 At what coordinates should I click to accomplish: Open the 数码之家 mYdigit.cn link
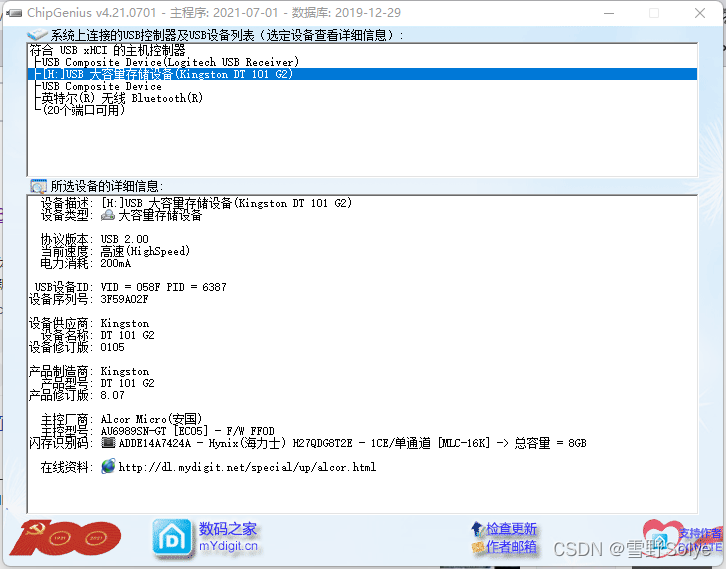(228, 537)
